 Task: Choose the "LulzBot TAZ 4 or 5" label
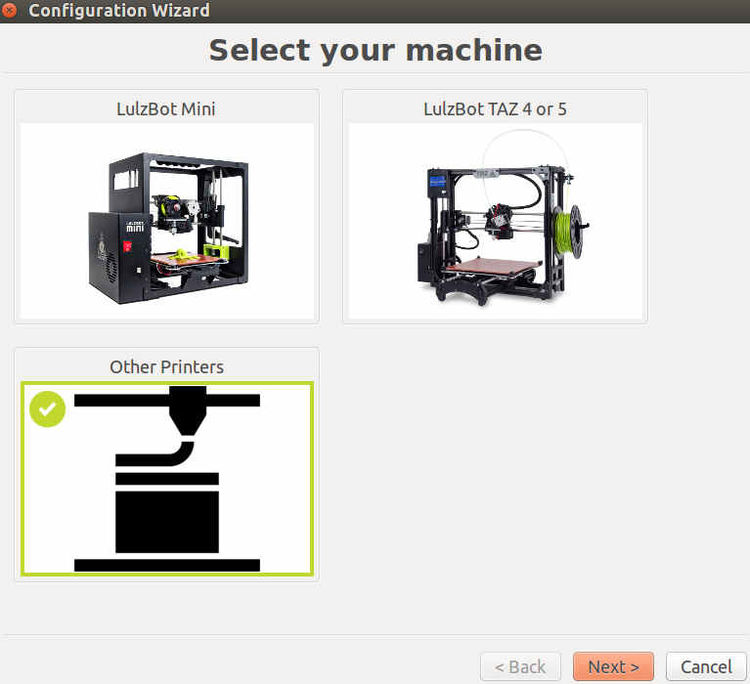click(x=495, y=108)
